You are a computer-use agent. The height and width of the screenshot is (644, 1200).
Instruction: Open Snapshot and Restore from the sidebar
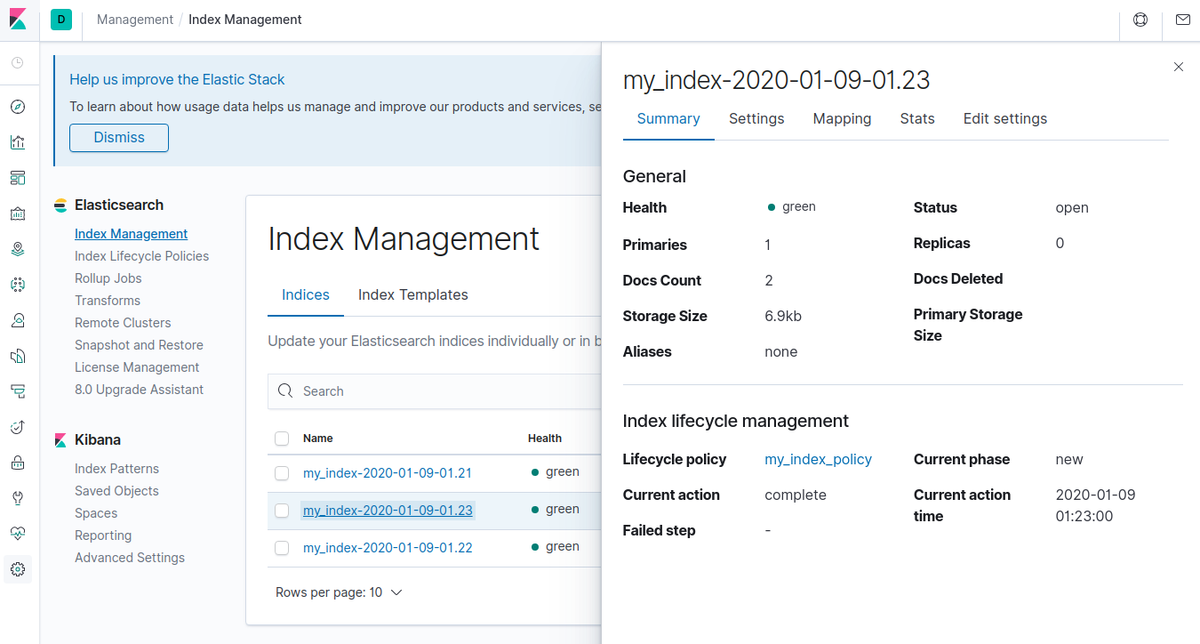(139, 344)
